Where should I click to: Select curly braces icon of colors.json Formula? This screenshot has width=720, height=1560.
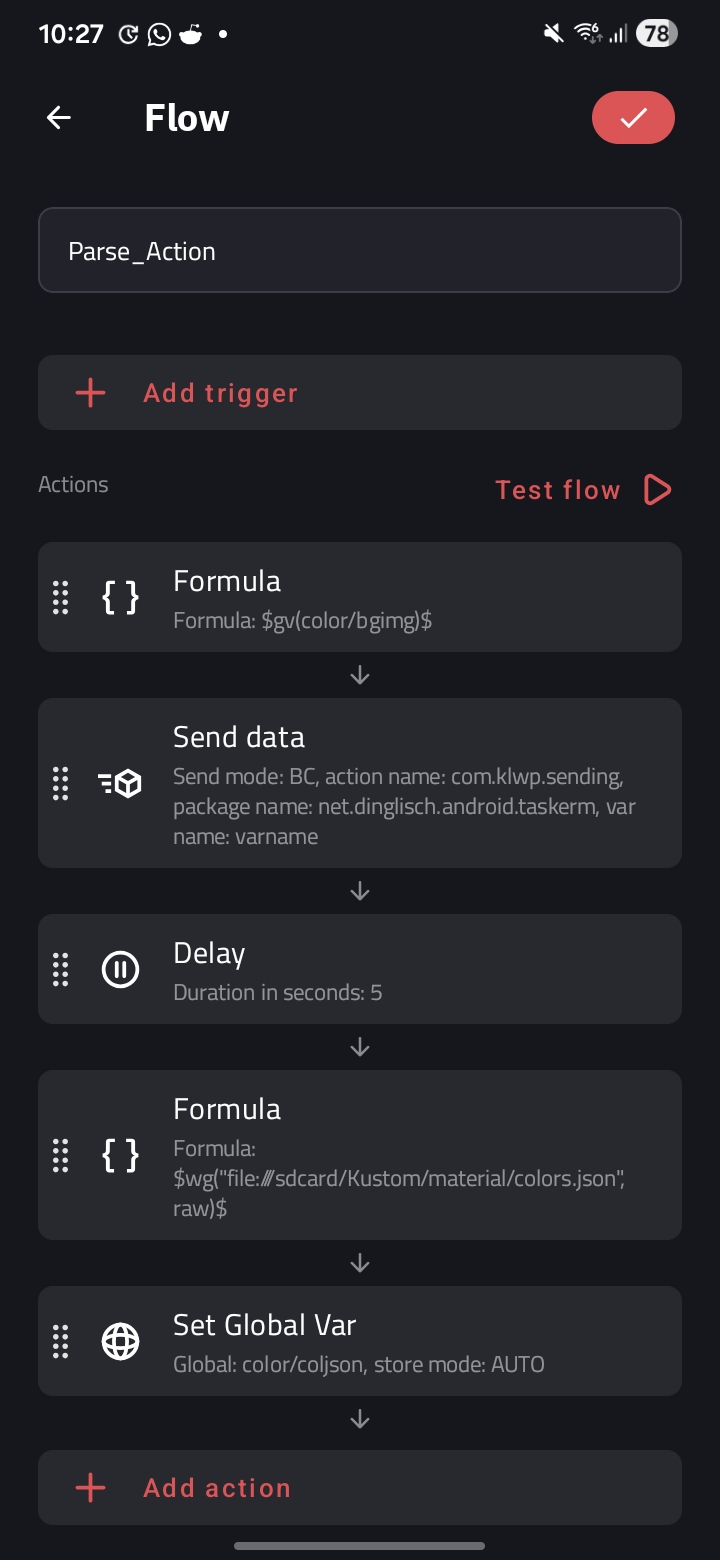(x=120, y=1155)
